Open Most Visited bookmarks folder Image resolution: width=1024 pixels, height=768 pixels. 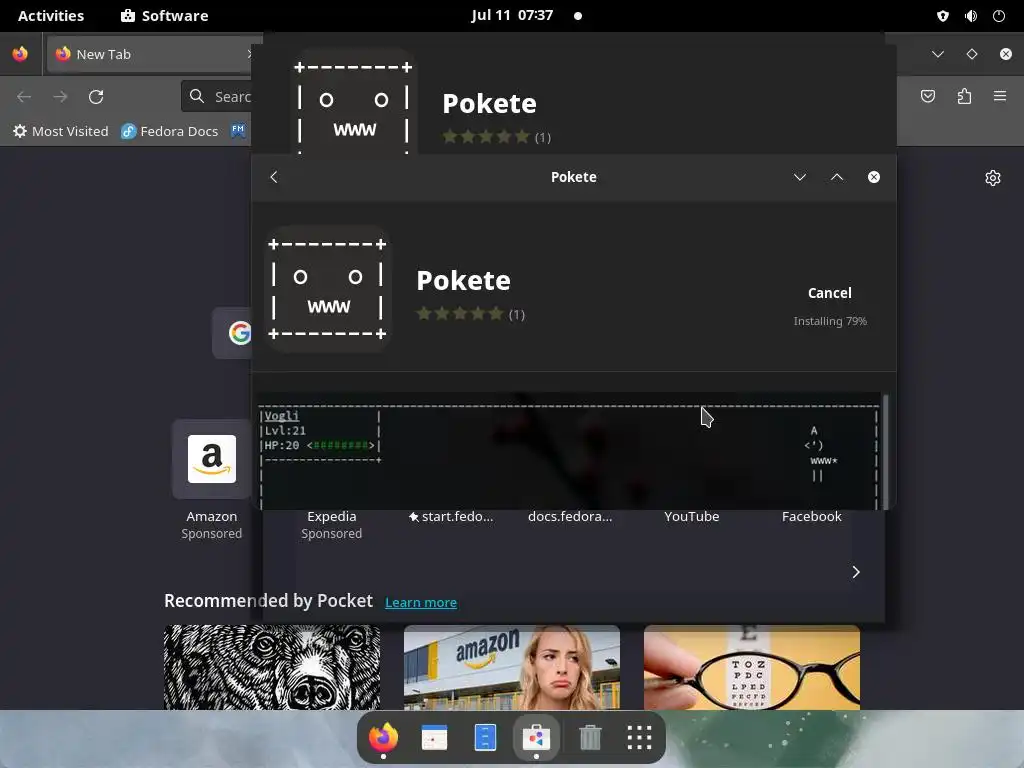pos(61,131)
